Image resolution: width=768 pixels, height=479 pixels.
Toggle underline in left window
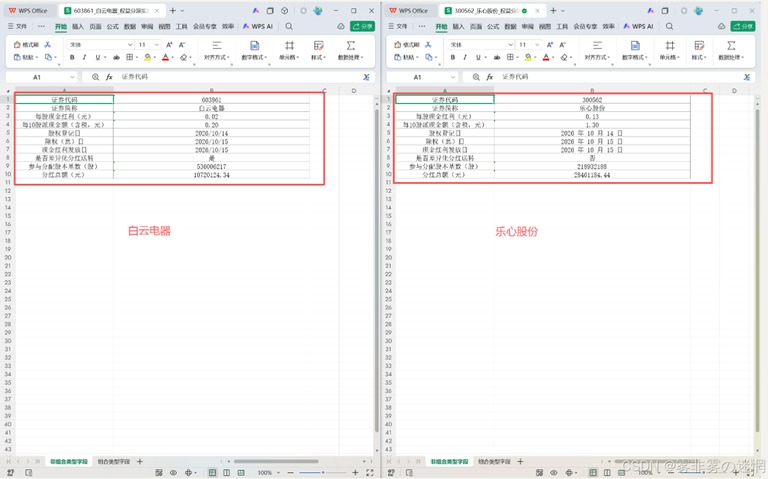point(97,57)
